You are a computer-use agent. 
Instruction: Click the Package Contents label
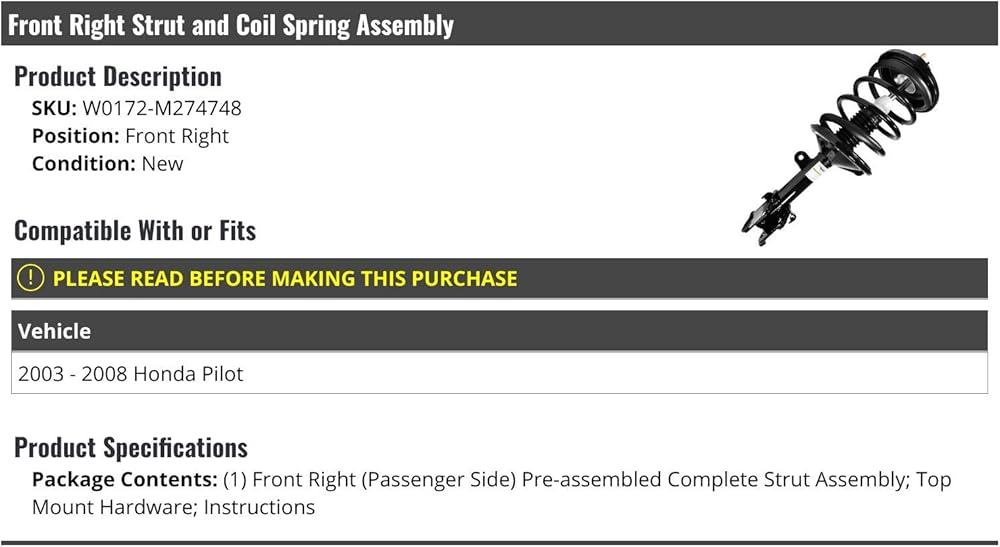click(125, 479)
